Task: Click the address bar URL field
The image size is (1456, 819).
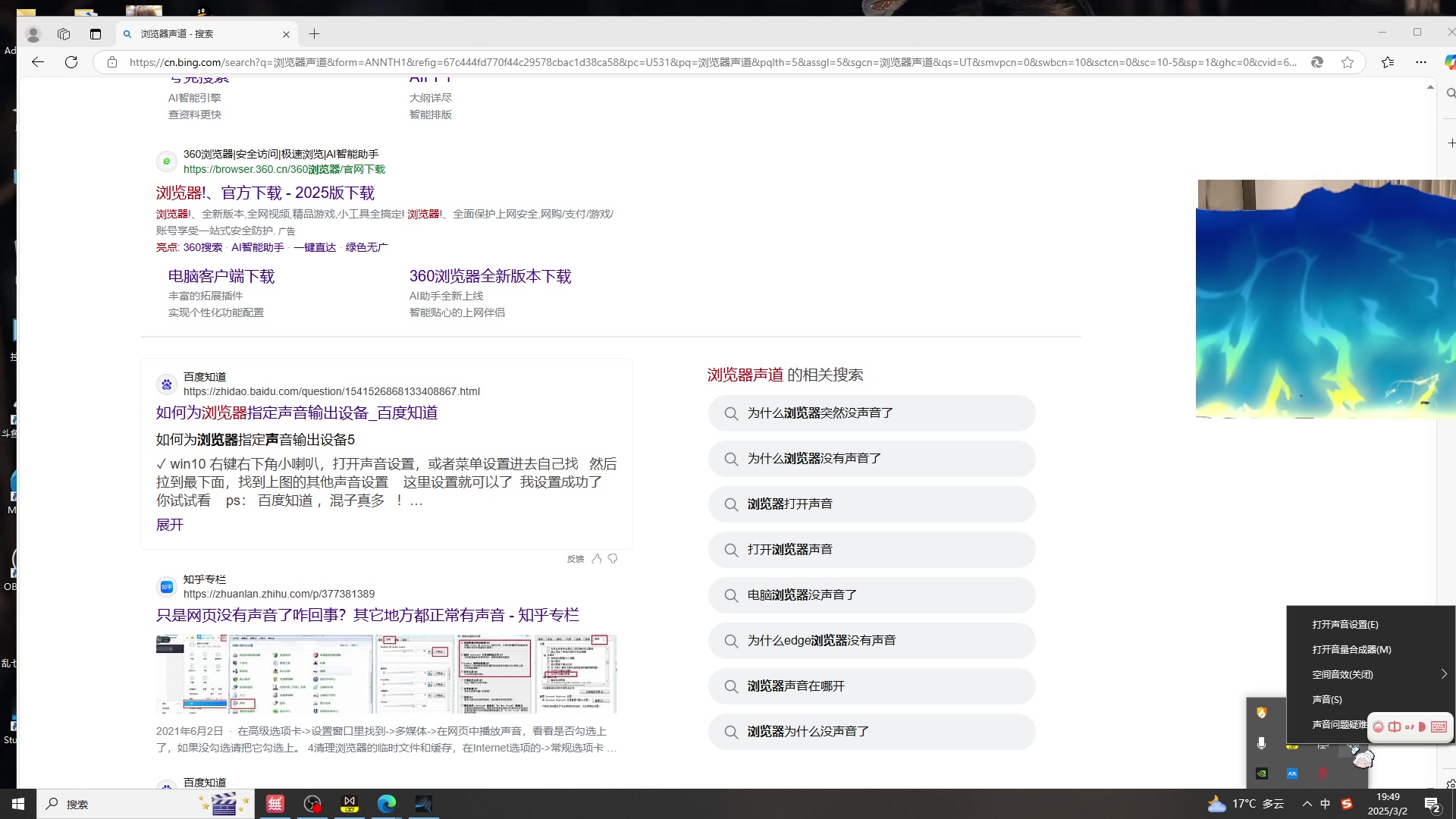Action: click(713, 62)
